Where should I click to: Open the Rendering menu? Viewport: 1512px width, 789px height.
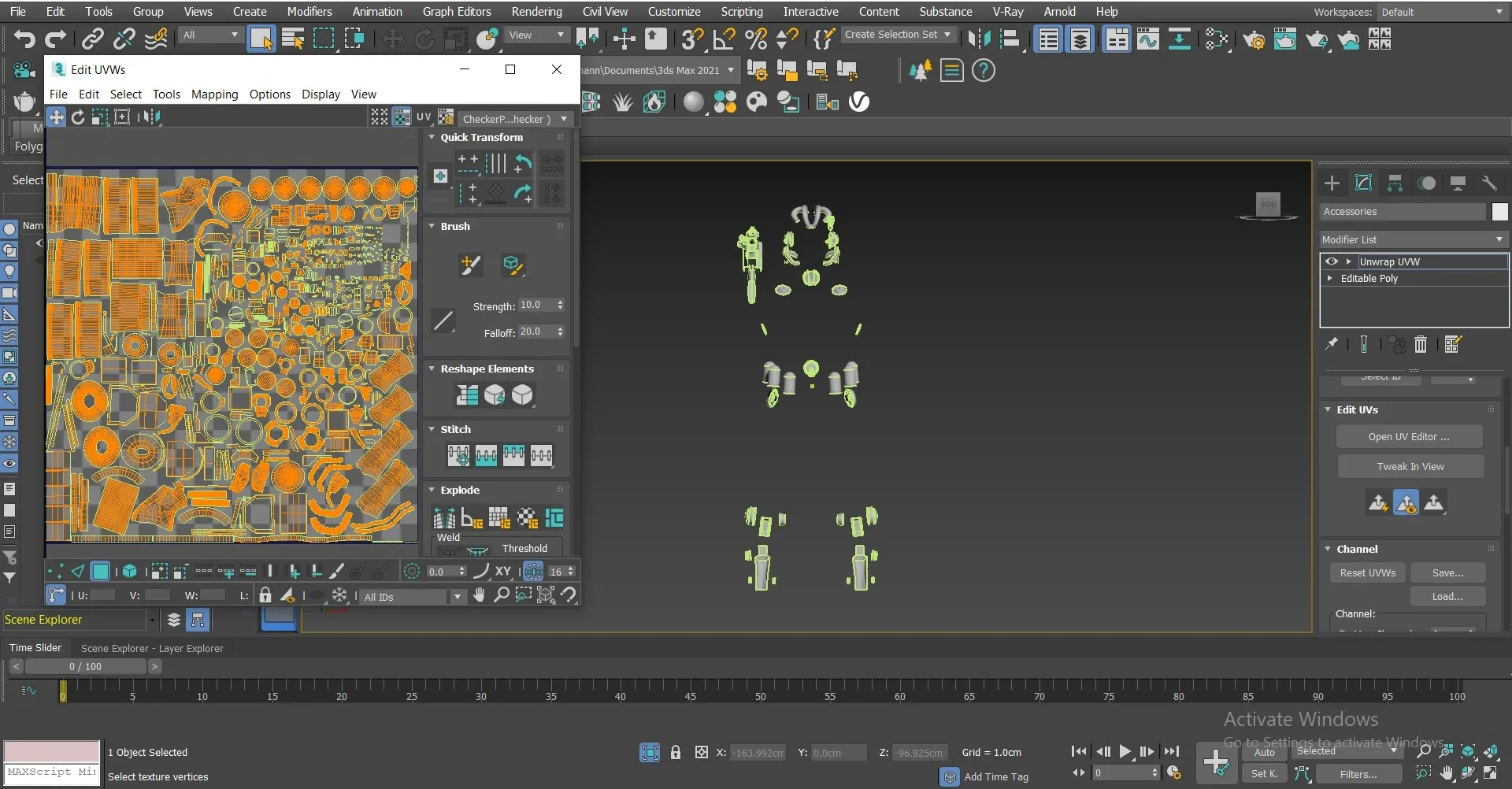pos(536,12)
